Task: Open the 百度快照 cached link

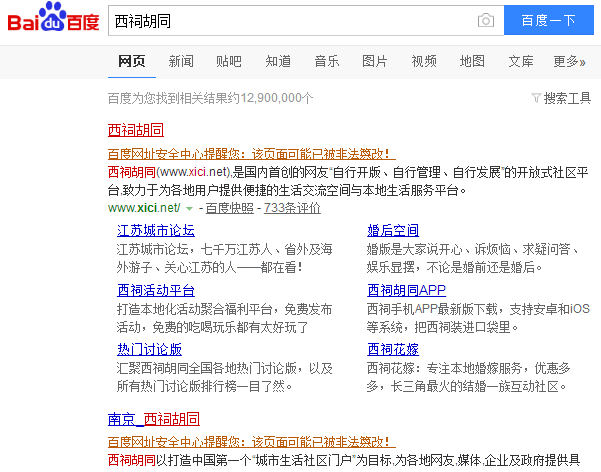Action: click(x=229, y=208)
